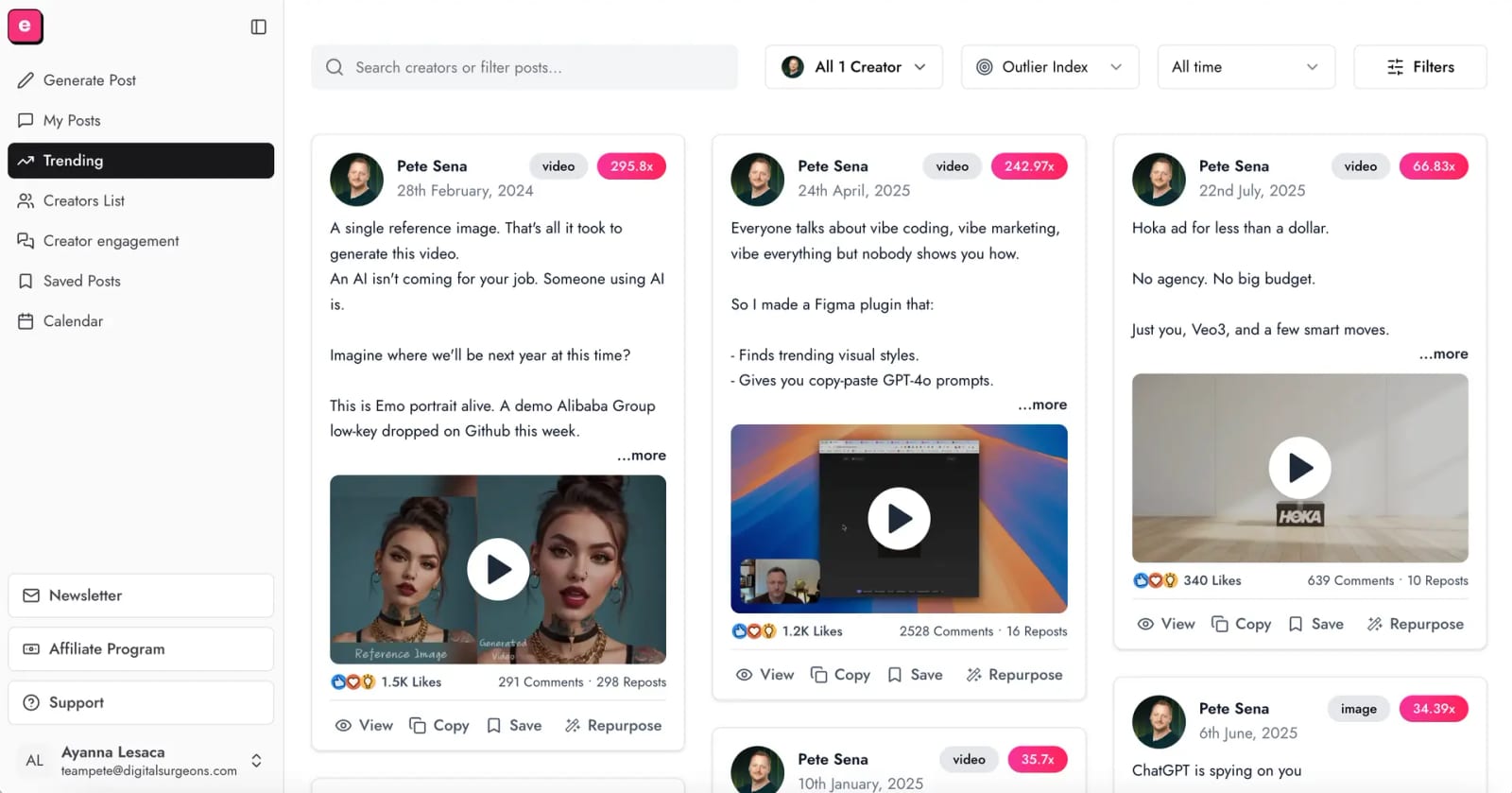Open the Trending page in the sidebar
1512x793 pixels.
tap(141, 161)
